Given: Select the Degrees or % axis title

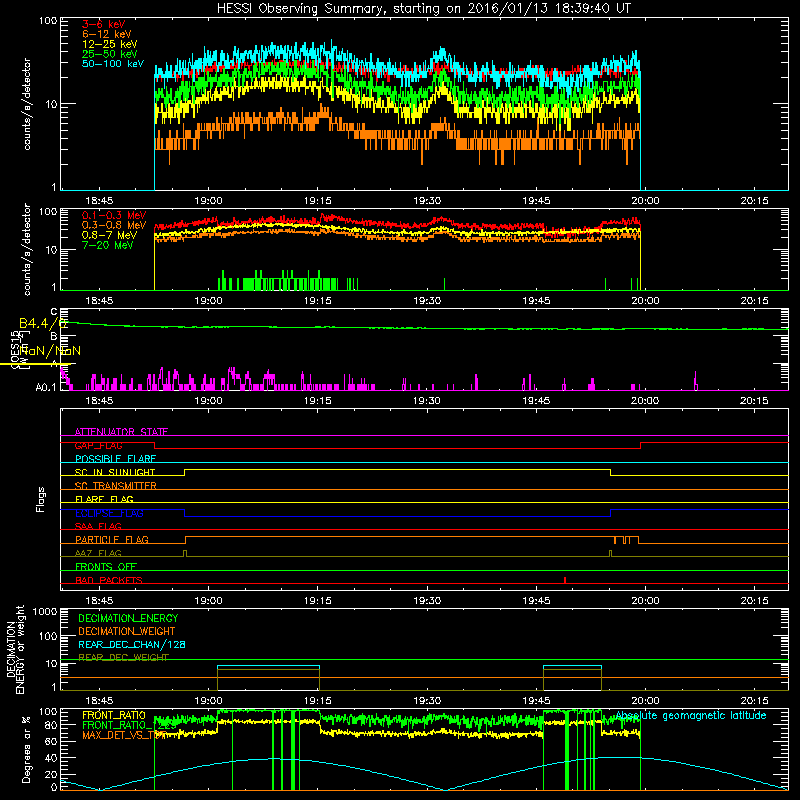Looking at the screenshot, I should tap(27, 749).
